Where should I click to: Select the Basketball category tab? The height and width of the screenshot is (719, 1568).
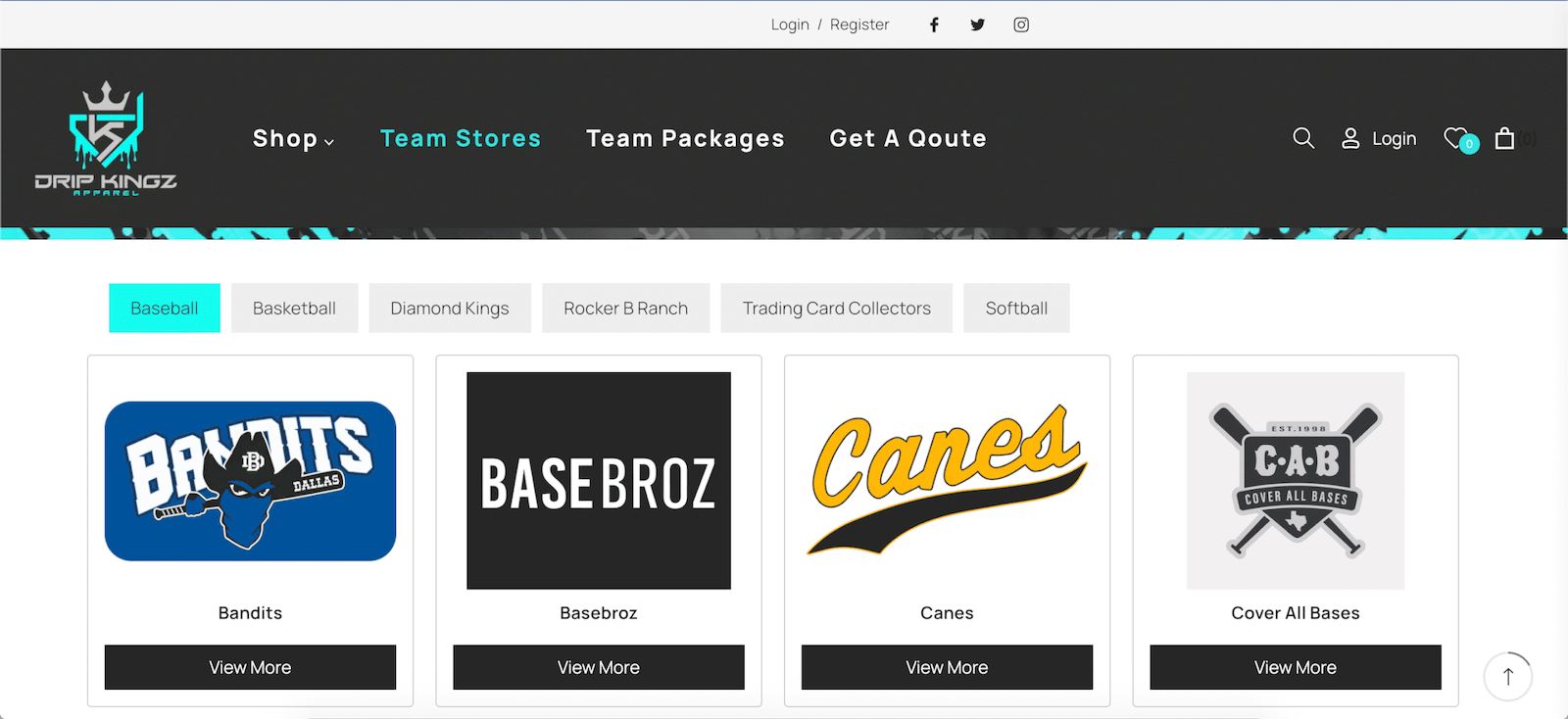(294, 308)
